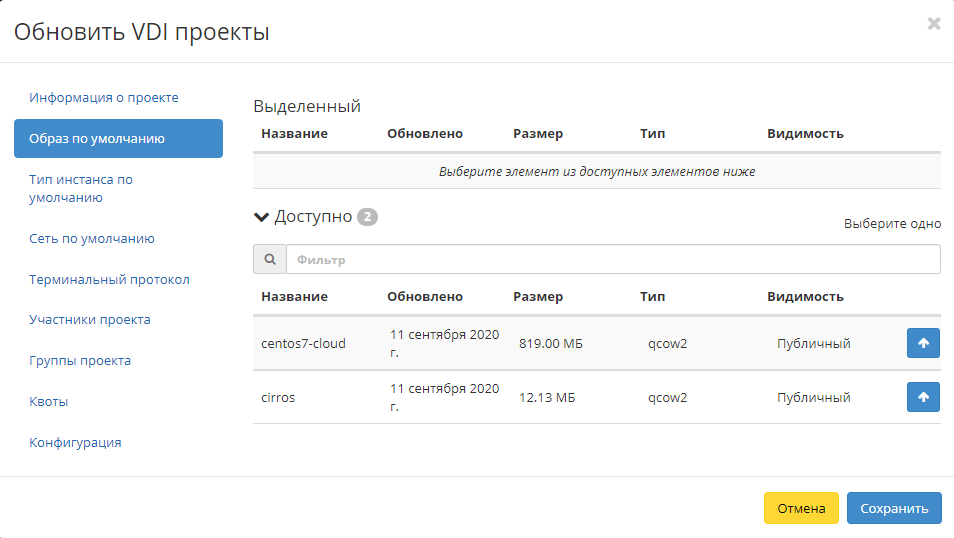Click the up-arrow button for centos7-cloud
The height and width of the screenshot is (538, 954).
point(922,343)
